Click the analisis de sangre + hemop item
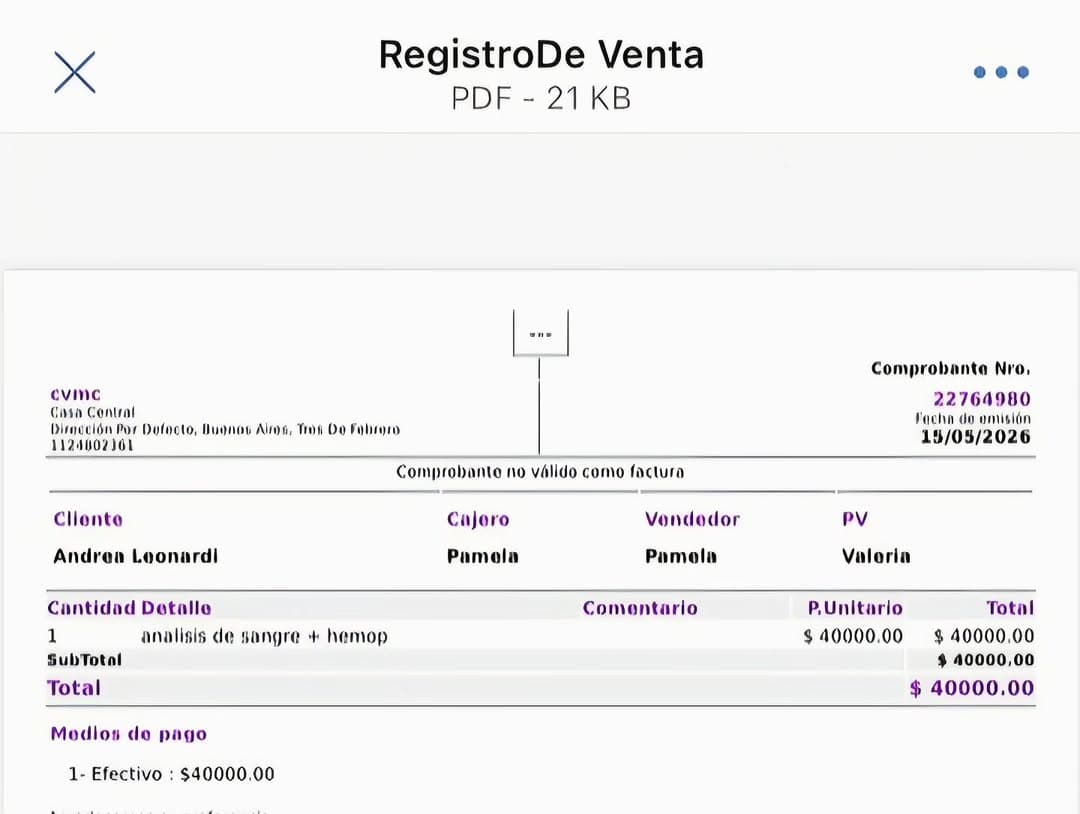This screenshot has height=814, width=1080. pyautogui.click(x=264, y=636)
